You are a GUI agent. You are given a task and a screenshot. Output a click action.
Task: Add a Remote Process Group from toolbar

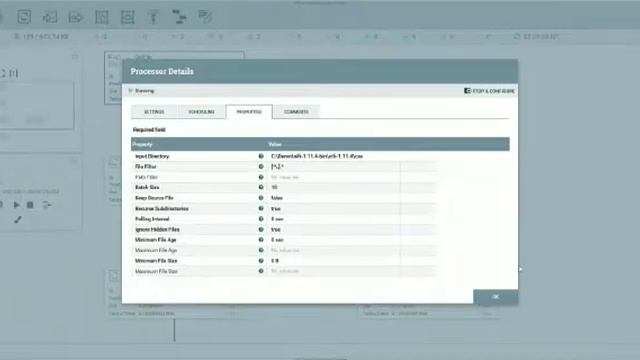128,17
